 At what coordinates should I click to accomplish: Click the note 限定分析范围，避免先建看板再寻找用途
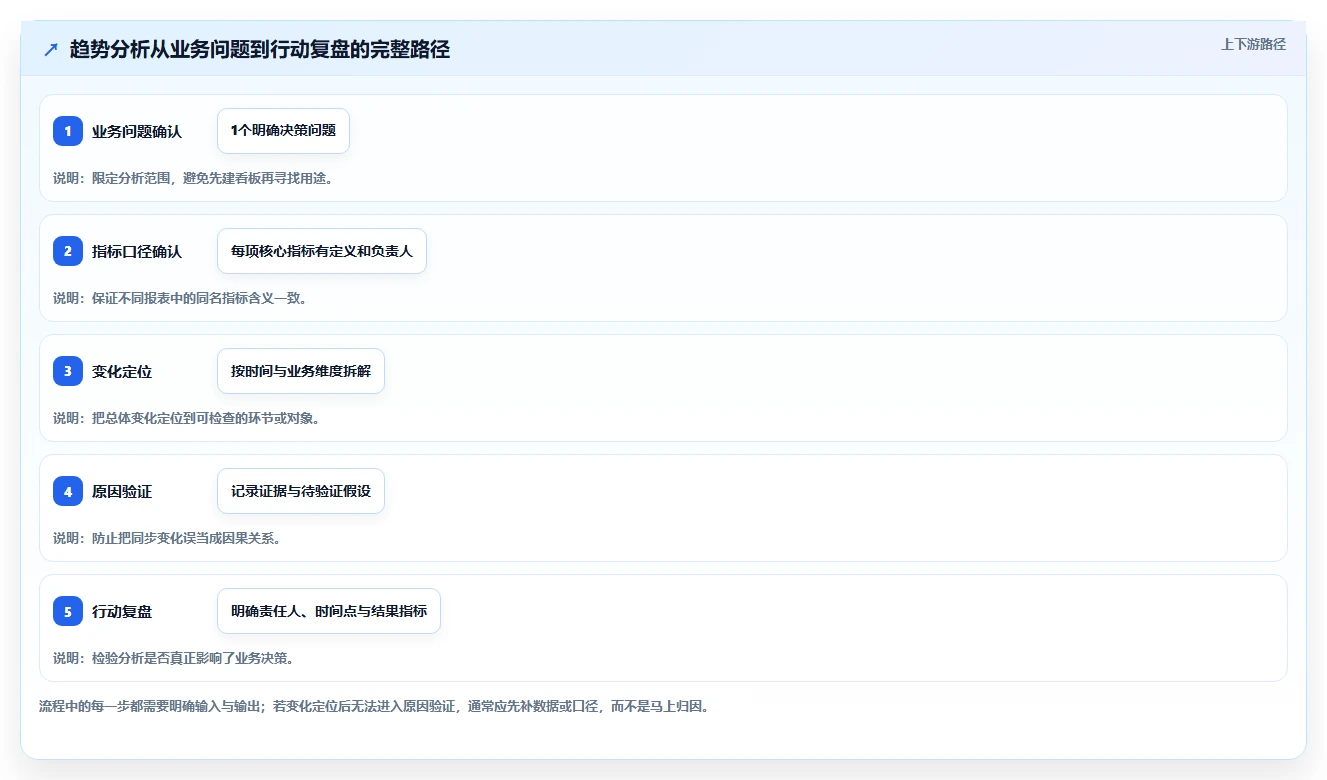193,178
